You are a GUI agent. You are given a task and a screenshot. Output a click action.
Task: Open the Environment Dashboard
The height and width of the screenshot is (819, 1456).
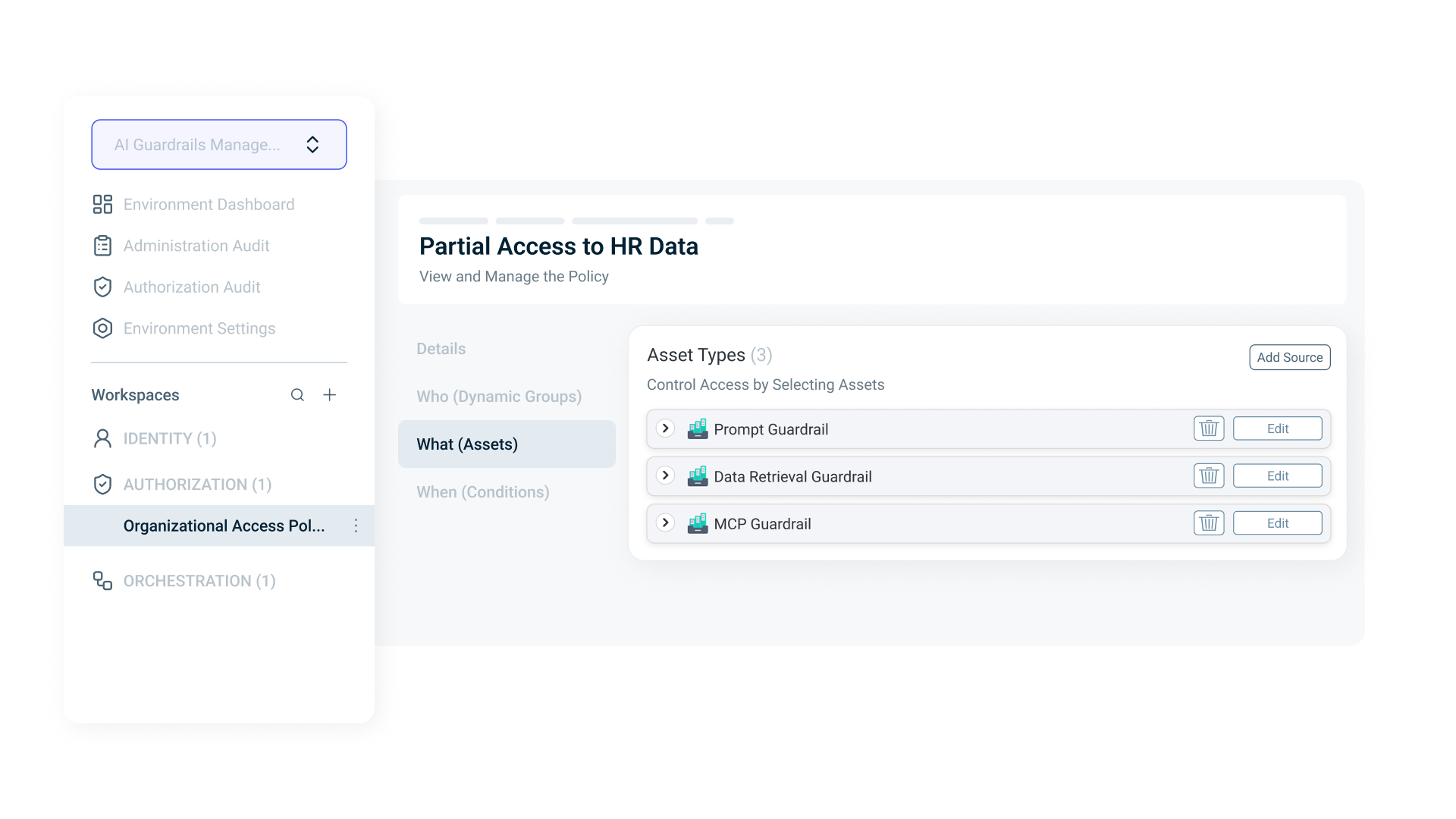pyautogui.click(x=209, y=204)
